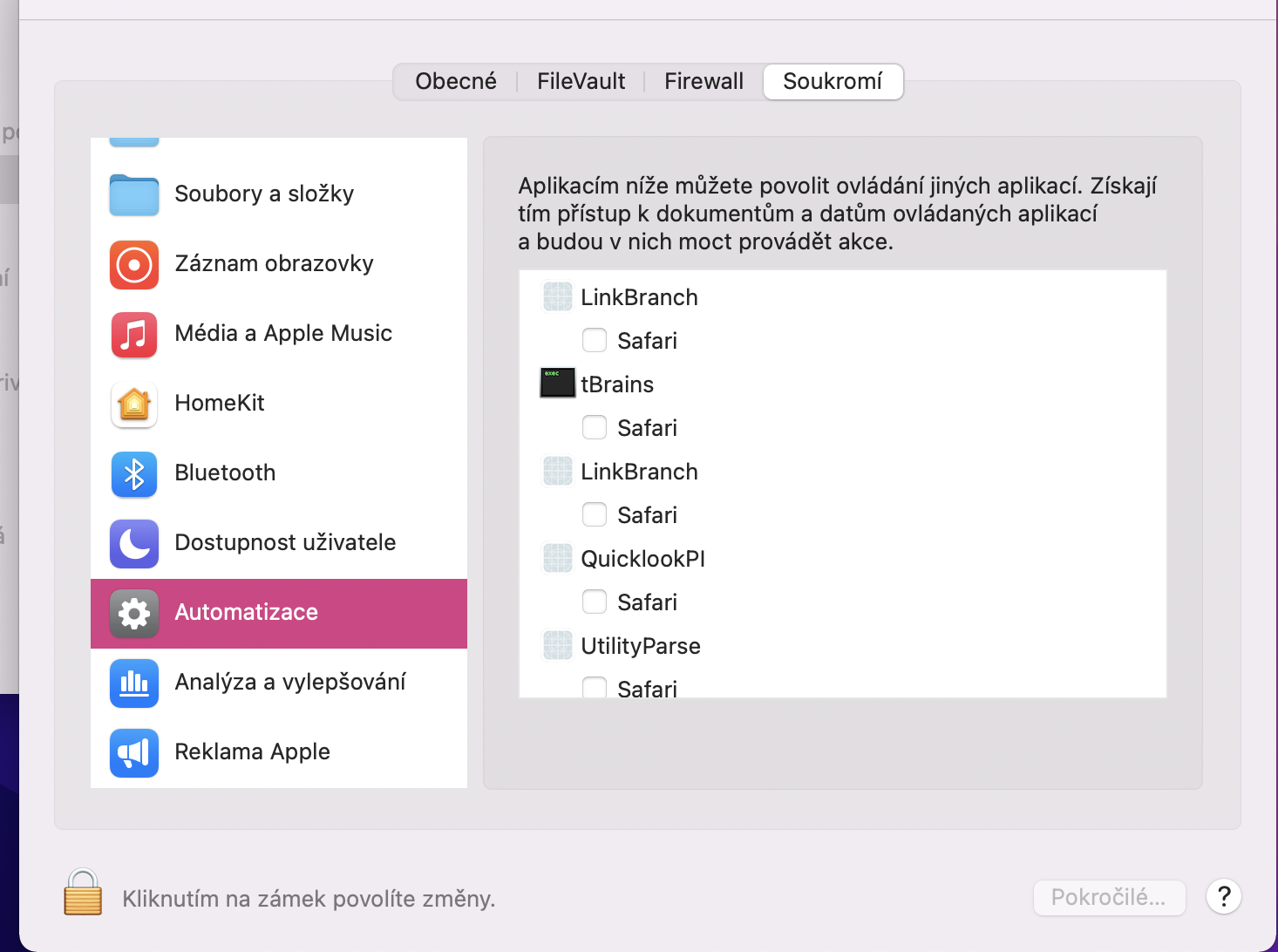Screen dimensions: 1278x952
Task: Toggle the Safari checkbox under tBrains
Action: (x=595, y=427)
